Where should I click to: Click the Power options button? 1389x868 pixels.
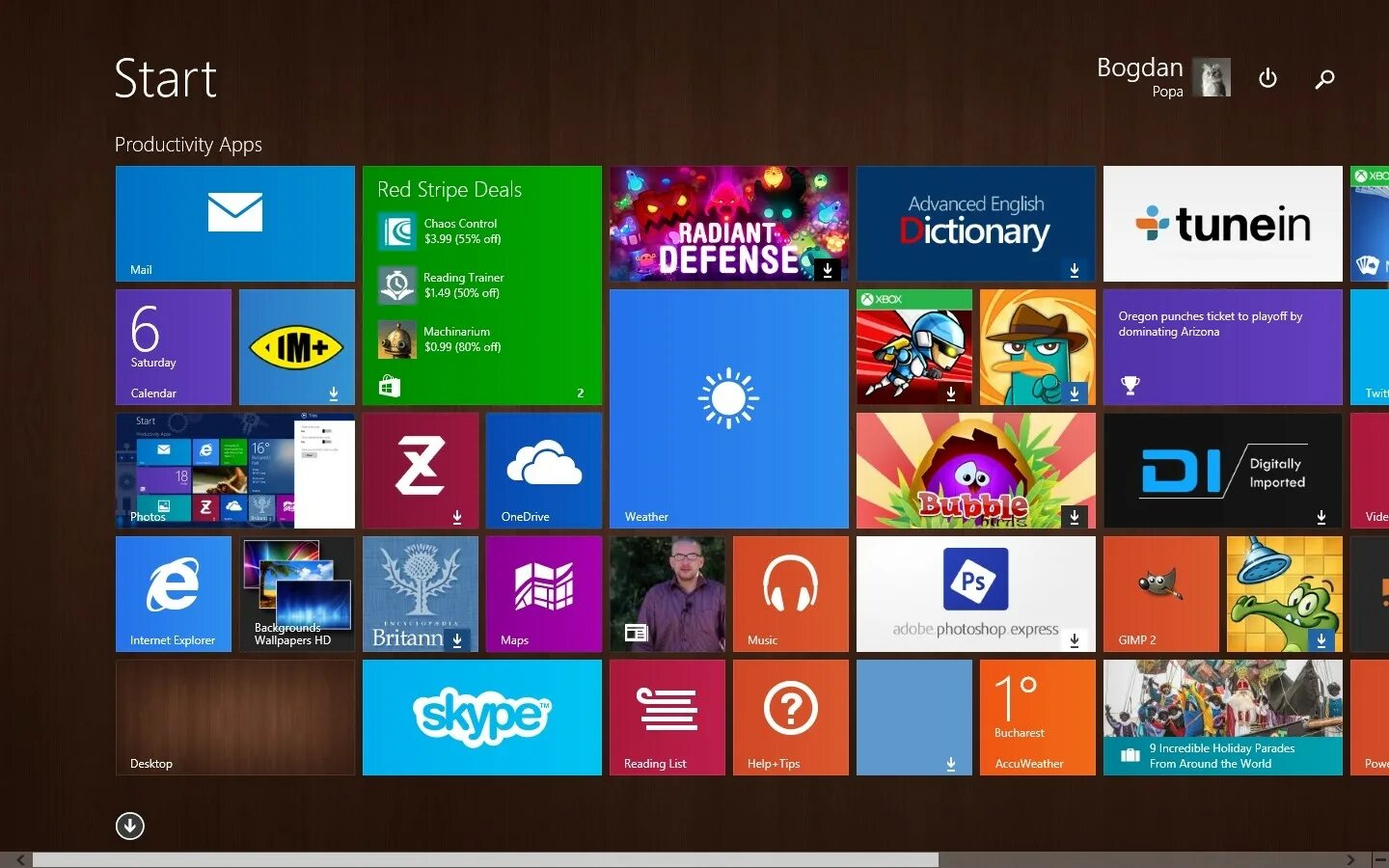1268,78
